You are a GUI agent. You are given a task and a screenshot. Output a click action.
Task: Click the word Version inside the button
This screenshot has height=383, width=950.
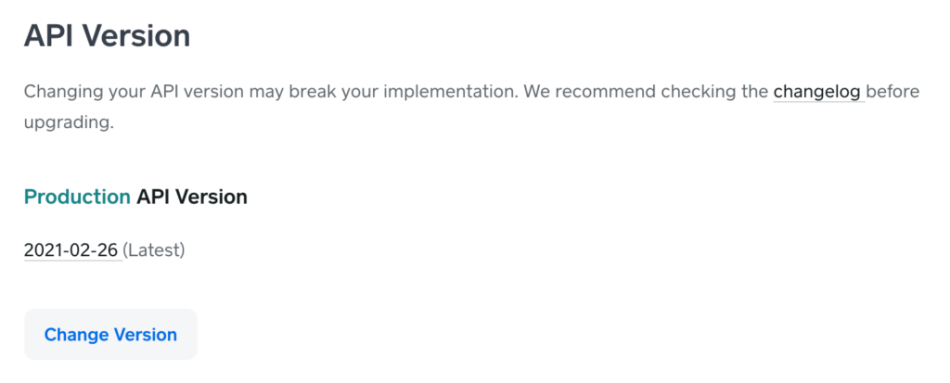click(146, 335)
